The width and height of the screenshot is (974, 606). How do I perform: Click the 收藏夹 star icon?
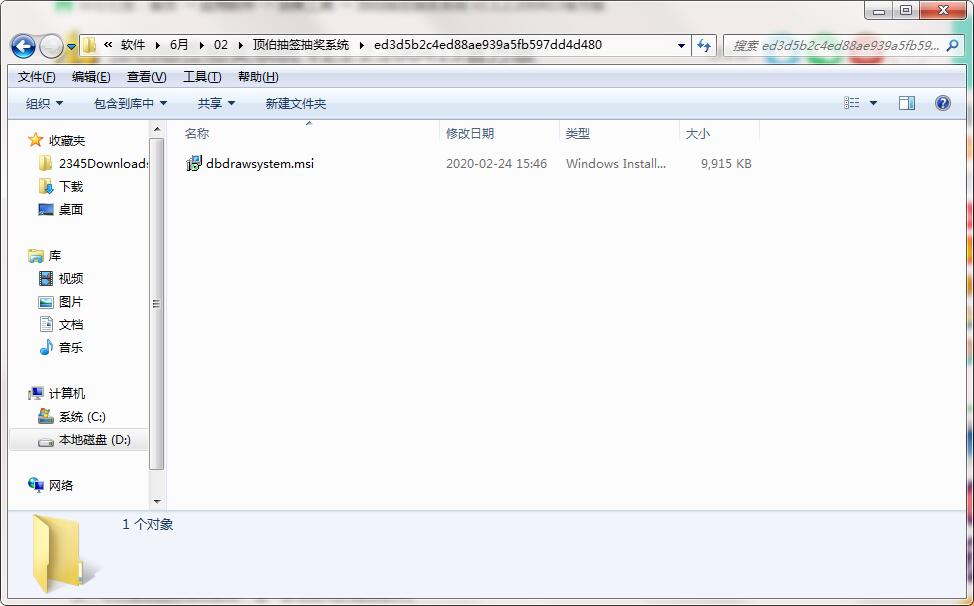coord(35,140)
